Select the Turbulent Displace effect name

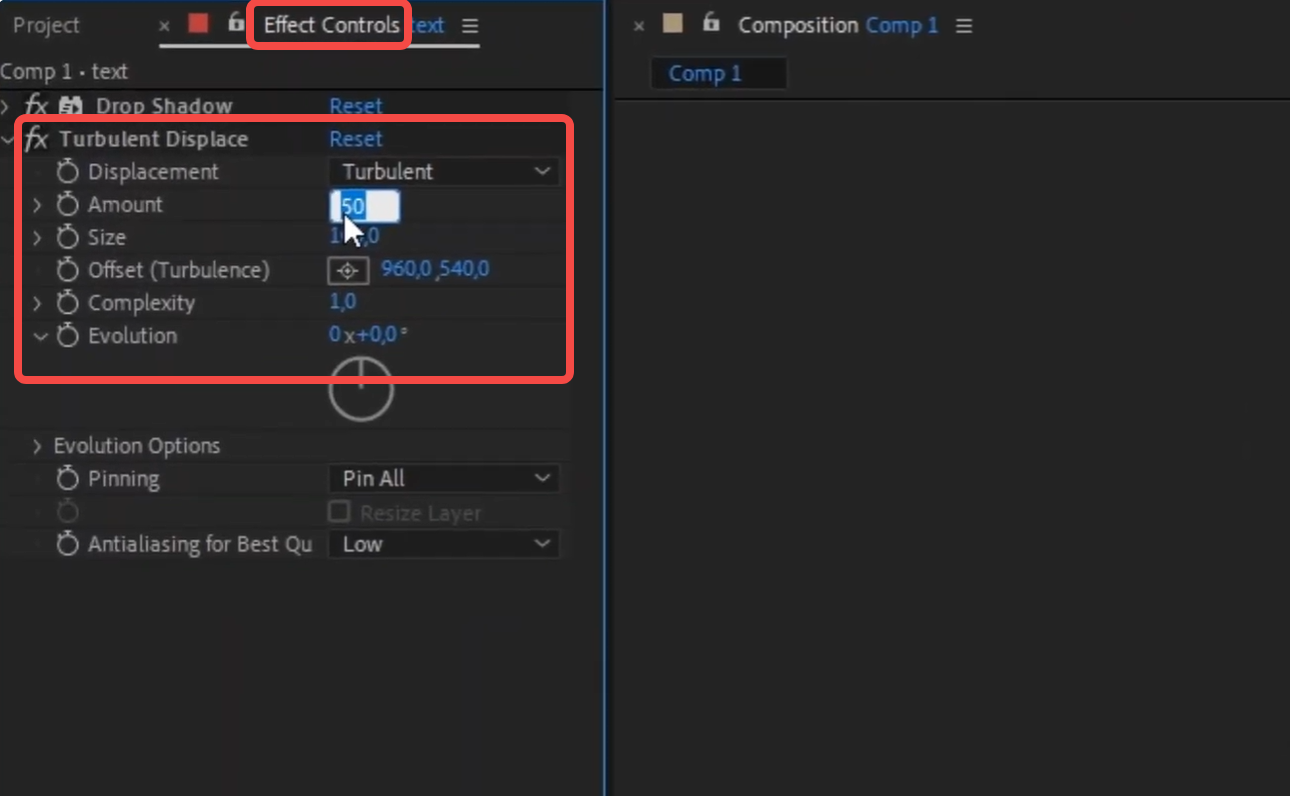[x=154, y=139]
